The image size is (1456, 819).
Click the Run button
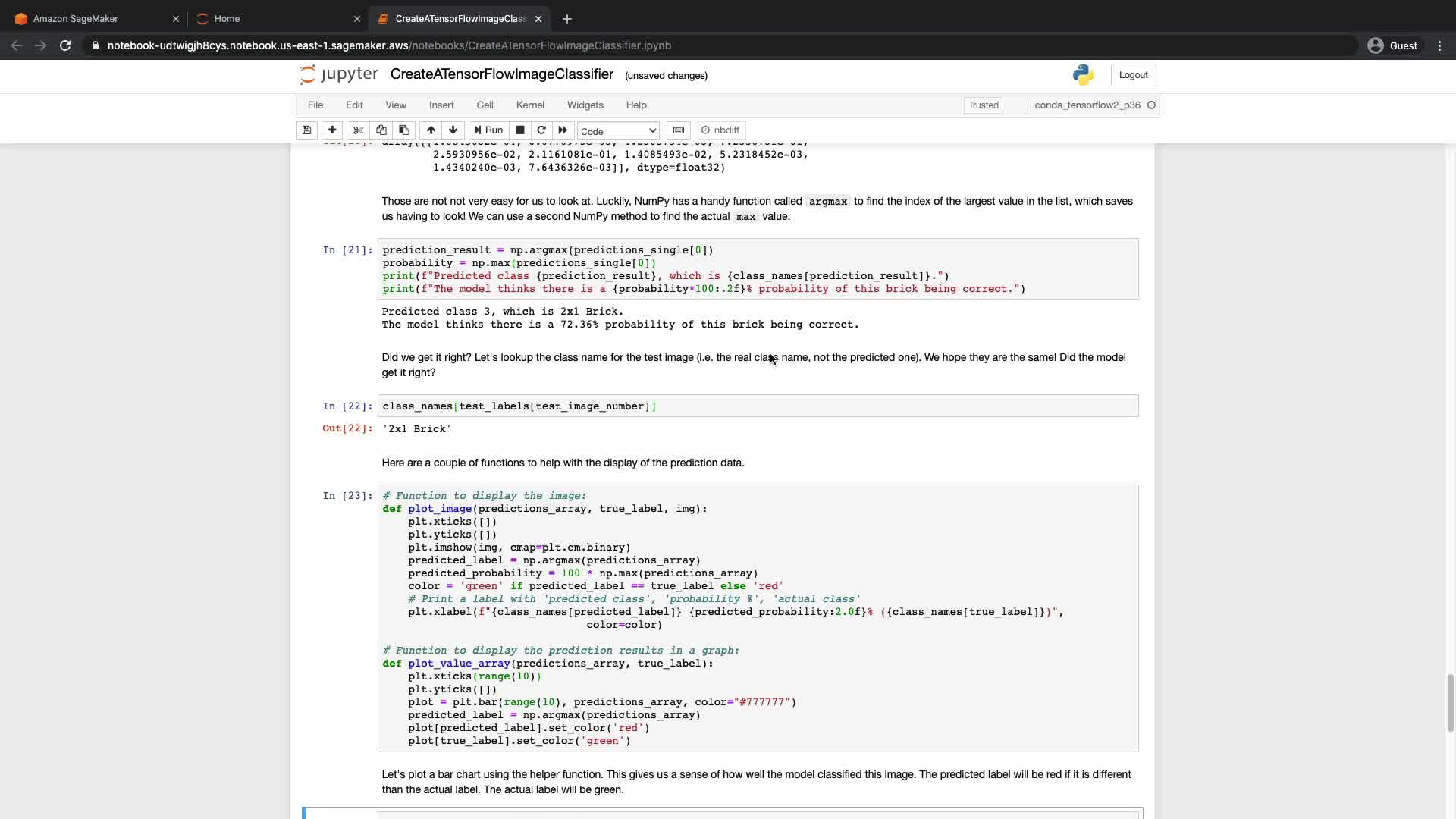click(489, 130)
